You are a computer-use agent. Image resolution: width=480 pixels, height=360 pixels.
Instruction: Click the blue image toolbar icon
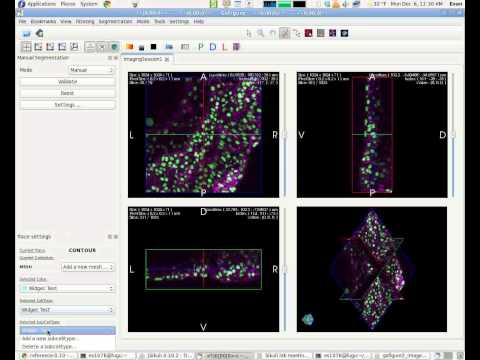pos(169,47)
